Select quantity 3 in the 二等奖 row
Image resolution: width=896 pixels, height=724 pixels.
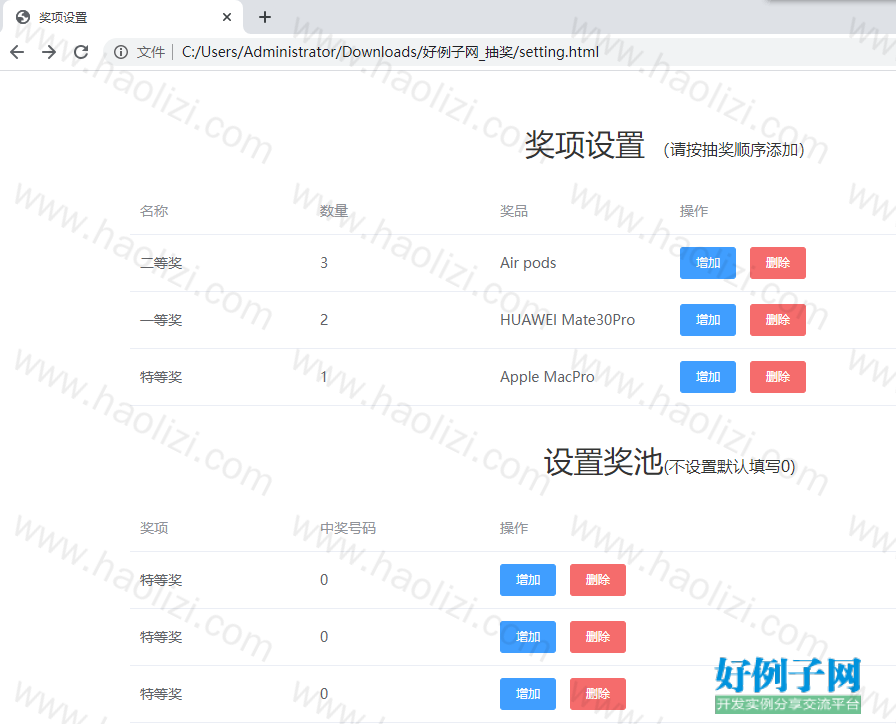click(324, 263)
